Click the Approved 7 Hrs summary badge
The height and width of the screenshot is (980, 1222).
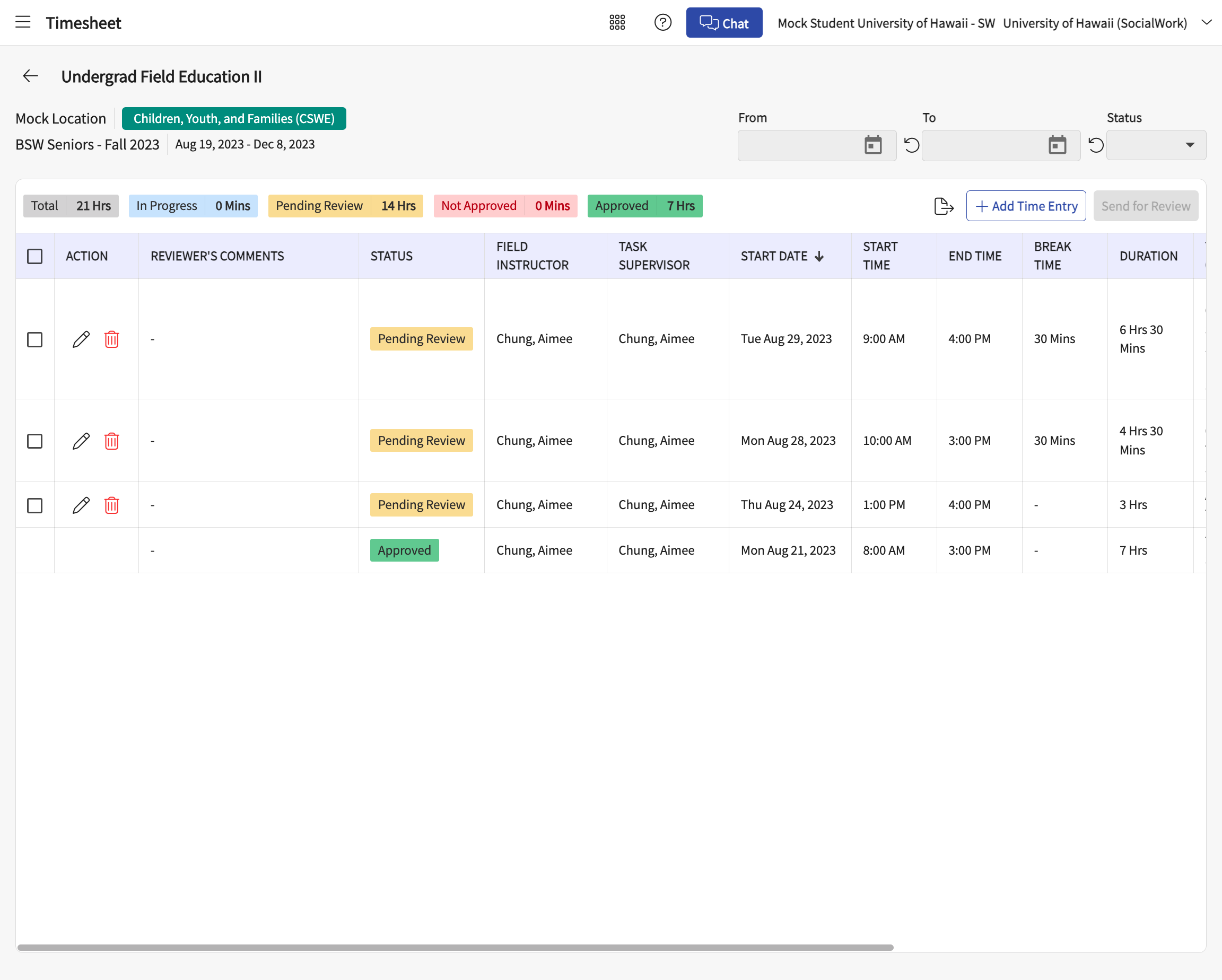pos(645,206)
